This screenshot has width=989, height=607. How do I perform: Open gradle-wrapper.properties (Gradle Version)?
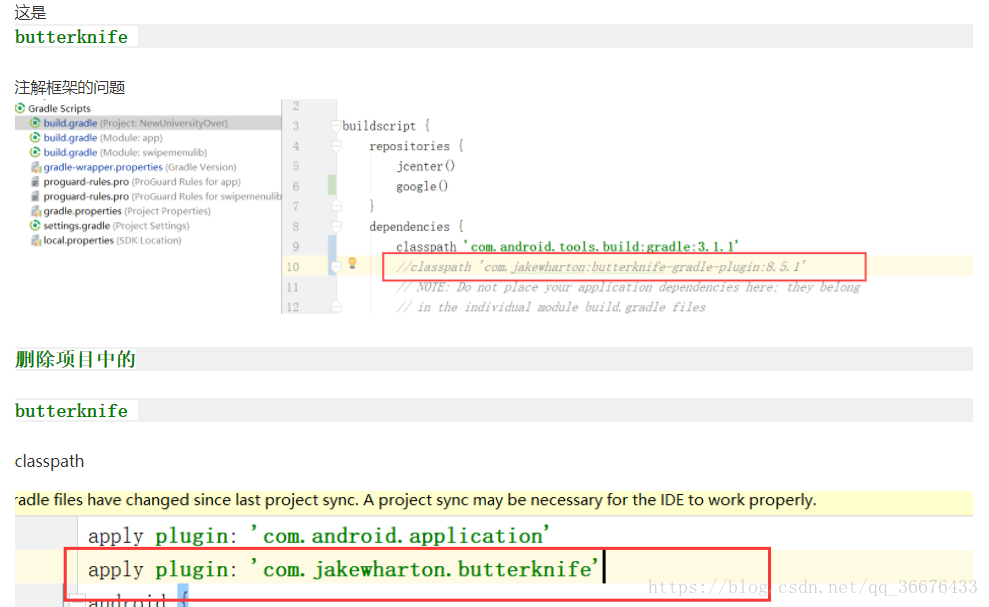coord(139,167)
